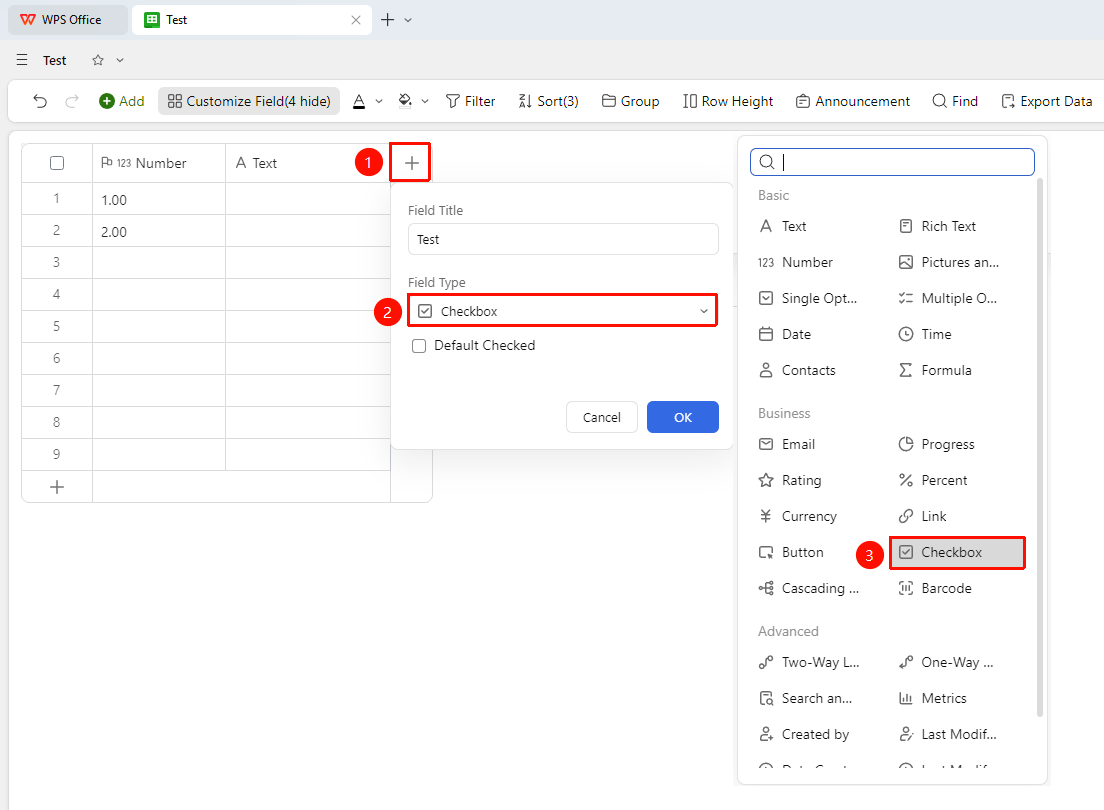Screen dimensions: 1104x810
Task: Confirm with the OK button
Action: pos(683,417)
